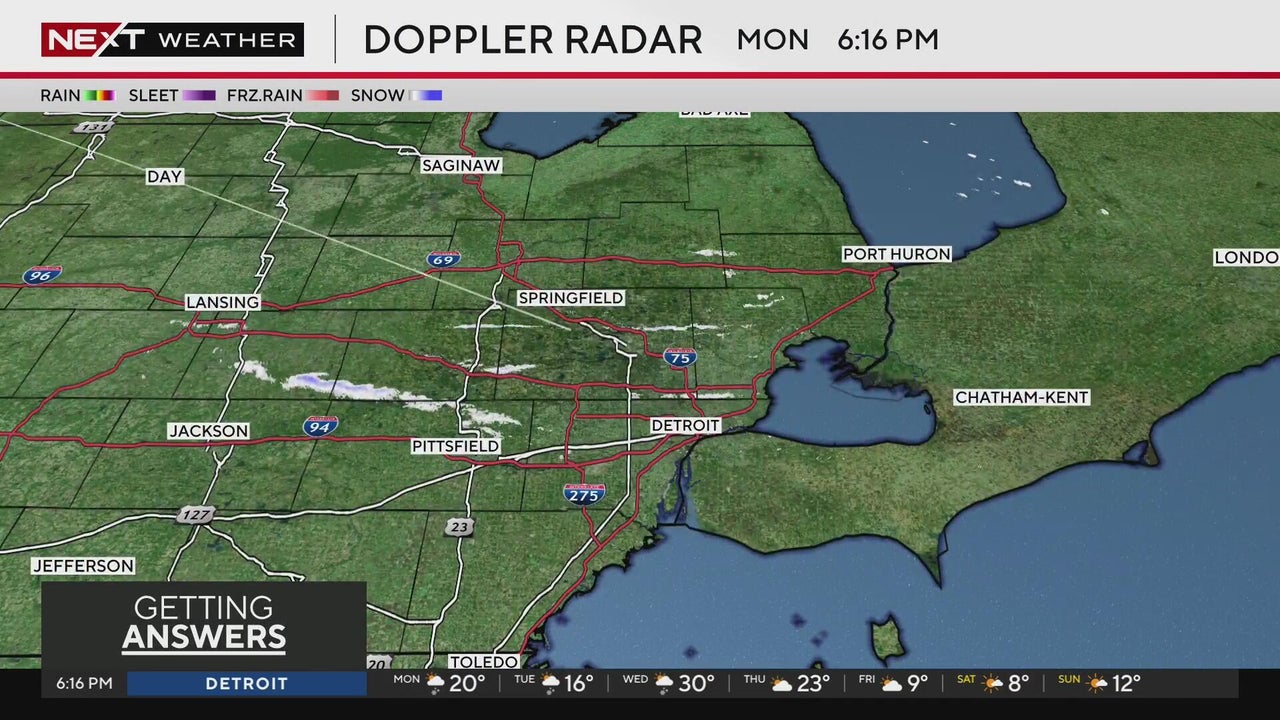Select Wednesday's 30° forecast entry
The height and width of the screenshot is (720, 1280).
point(668,684)
